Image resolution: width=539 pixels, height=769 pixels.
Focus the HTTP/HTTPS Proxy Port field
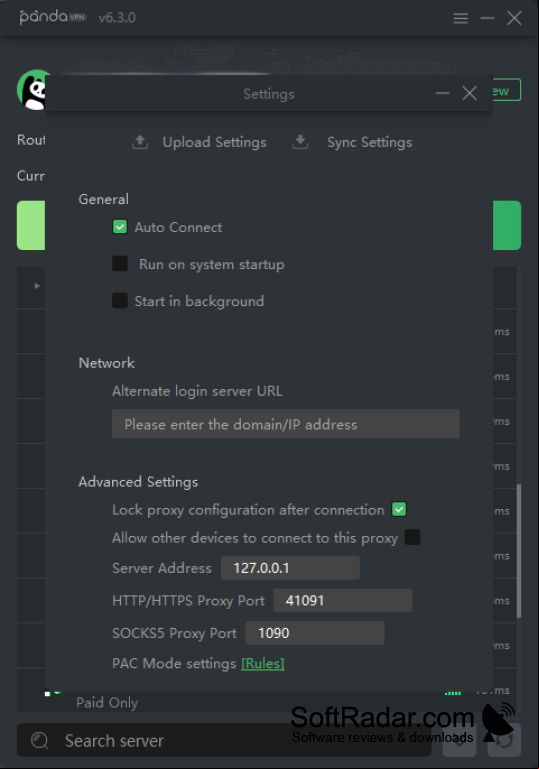click(x=342, y=600)
